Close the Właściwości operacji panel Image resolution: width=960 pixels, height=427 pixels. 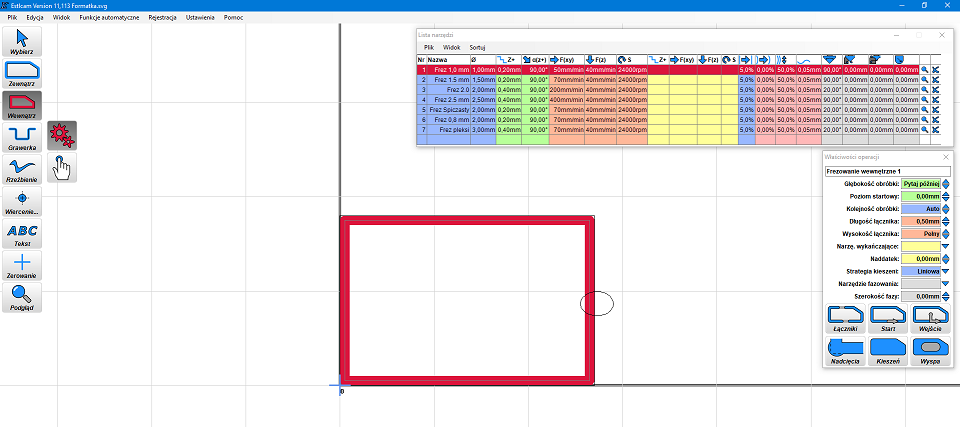click(945, 157)
